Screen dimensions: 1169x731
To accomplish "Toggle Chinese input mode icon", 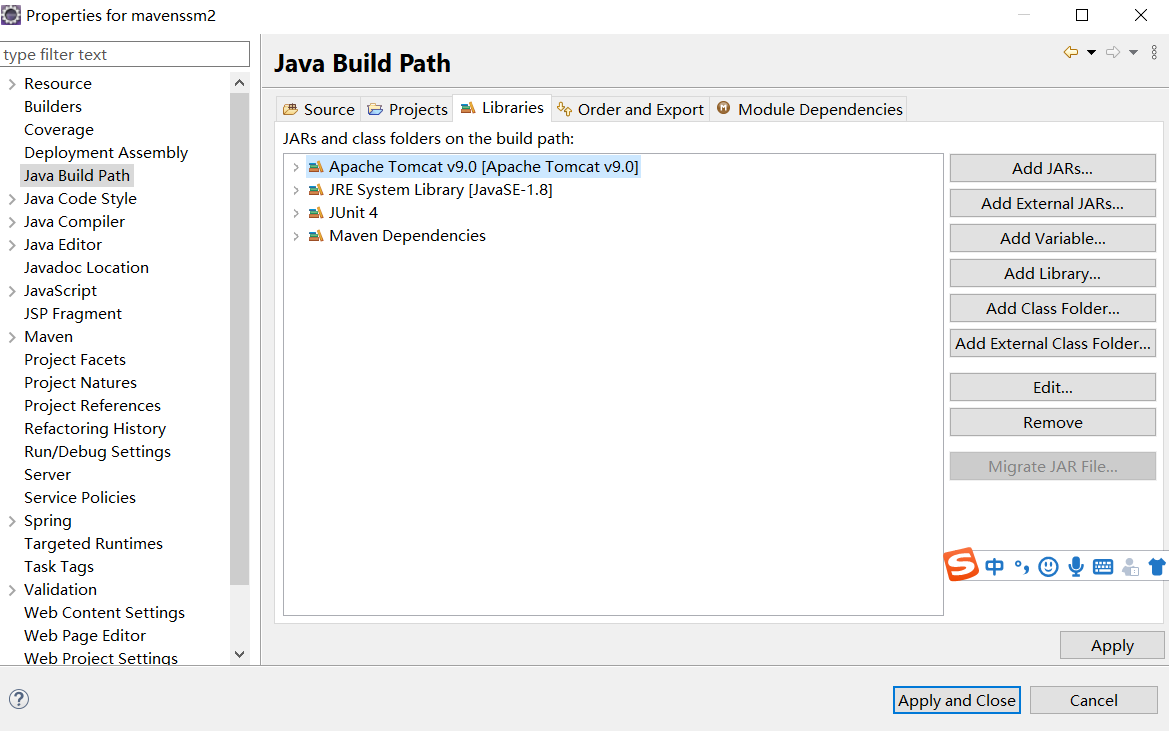I will (x=995, y=567).
